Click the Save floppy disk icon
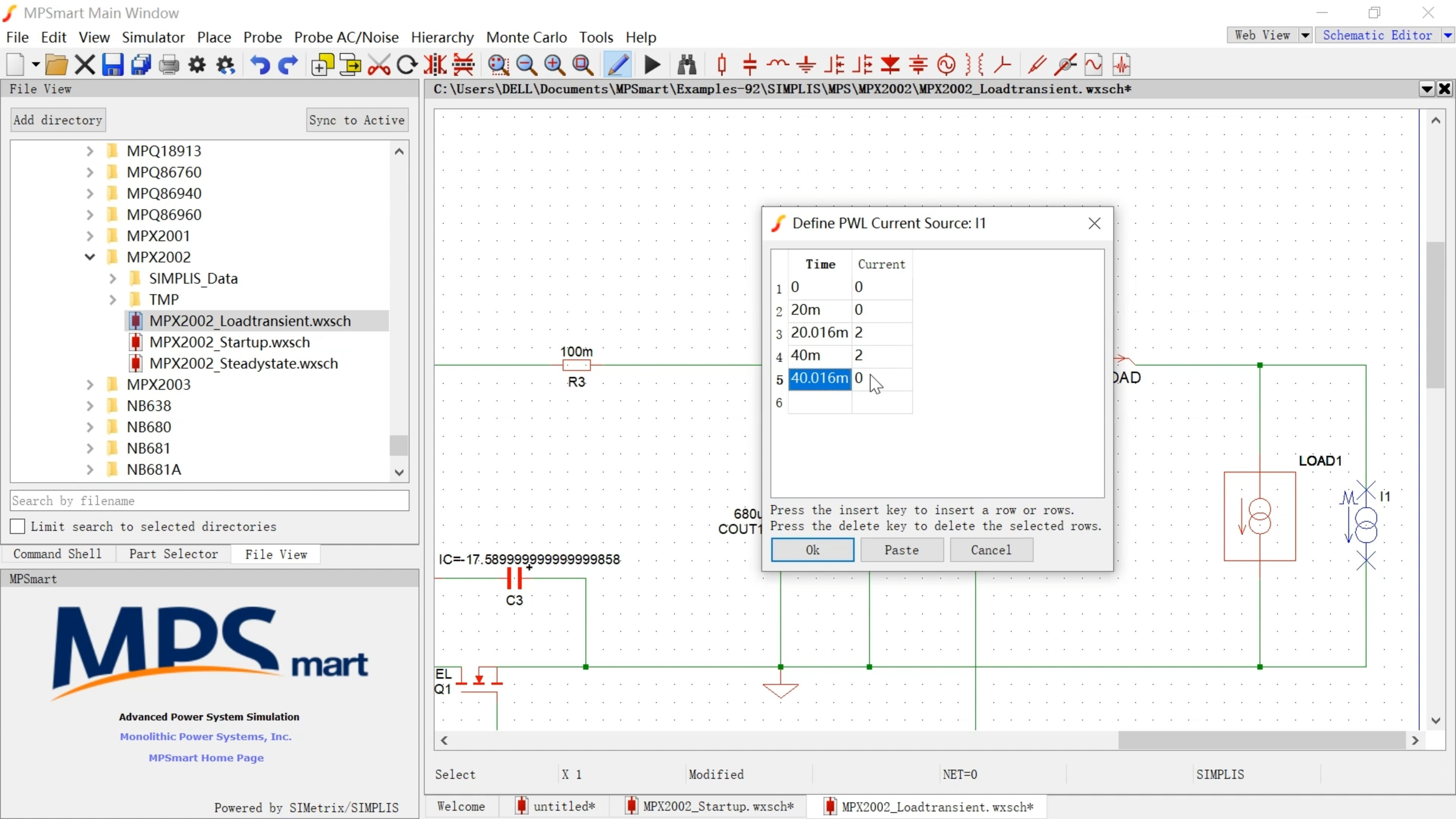Image resolution: width=1456 pixels, height=819 pixels. [x=113, y=65]
